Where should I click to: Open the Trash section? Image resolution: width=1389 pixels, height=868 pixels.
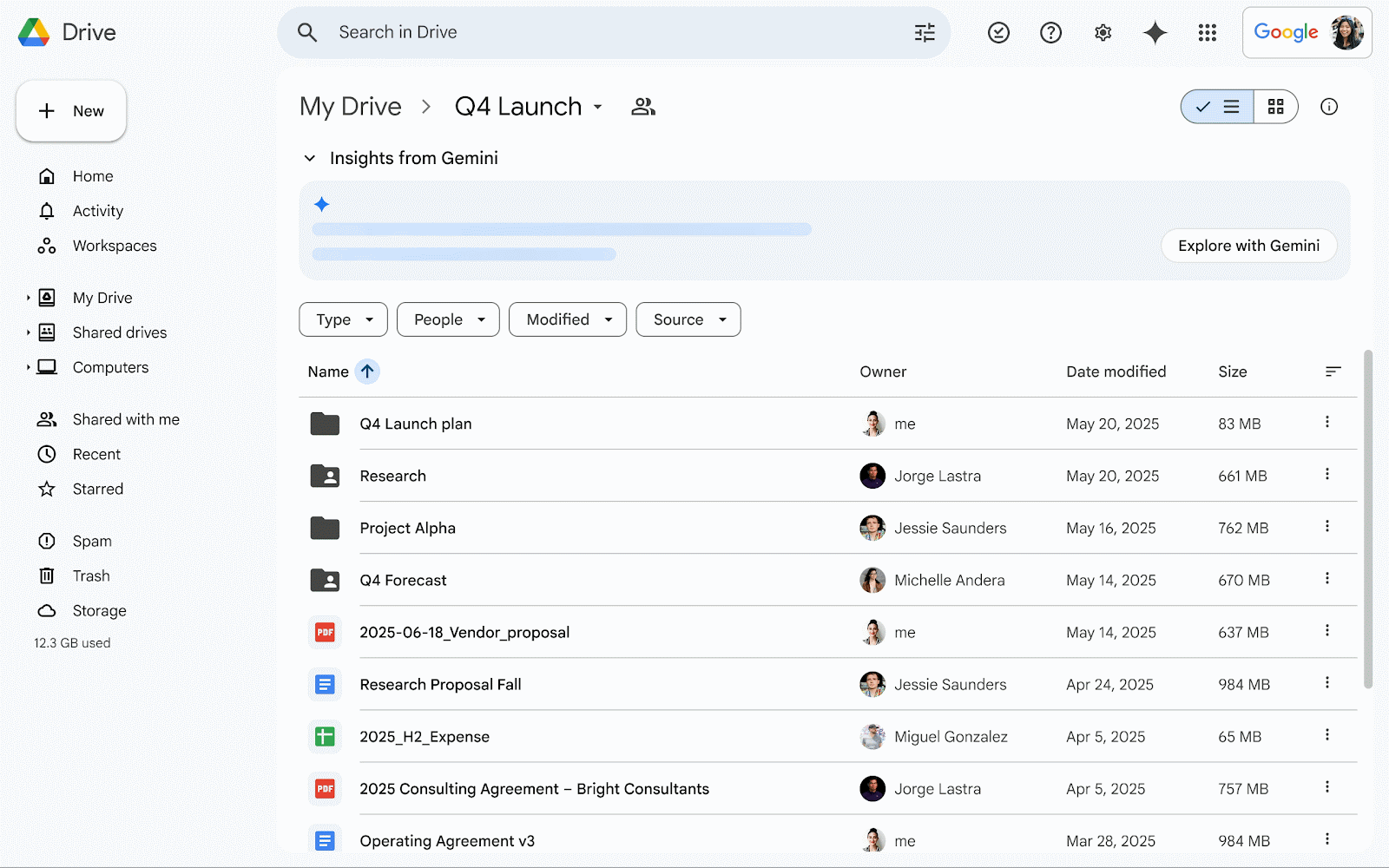[x=91, y=575]
